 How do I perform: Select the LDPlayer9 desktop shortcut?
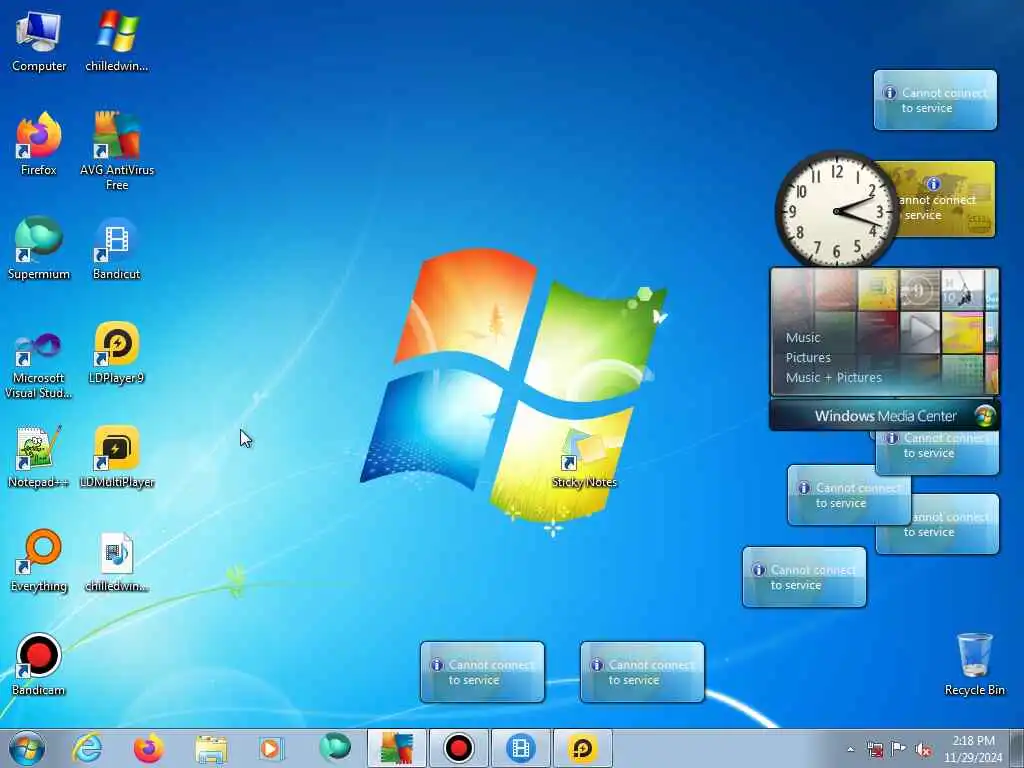117,353
